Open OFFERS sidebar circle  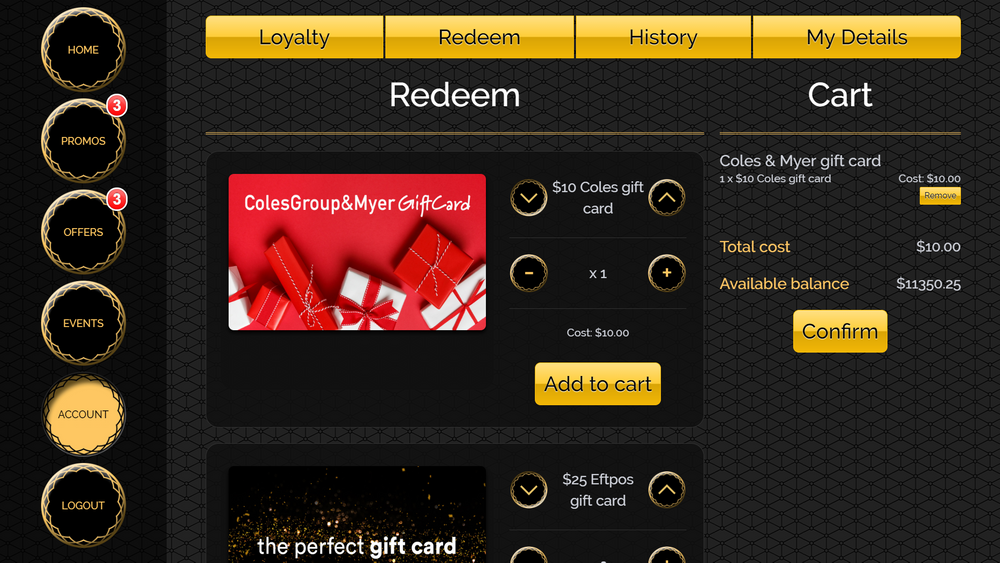83,232
